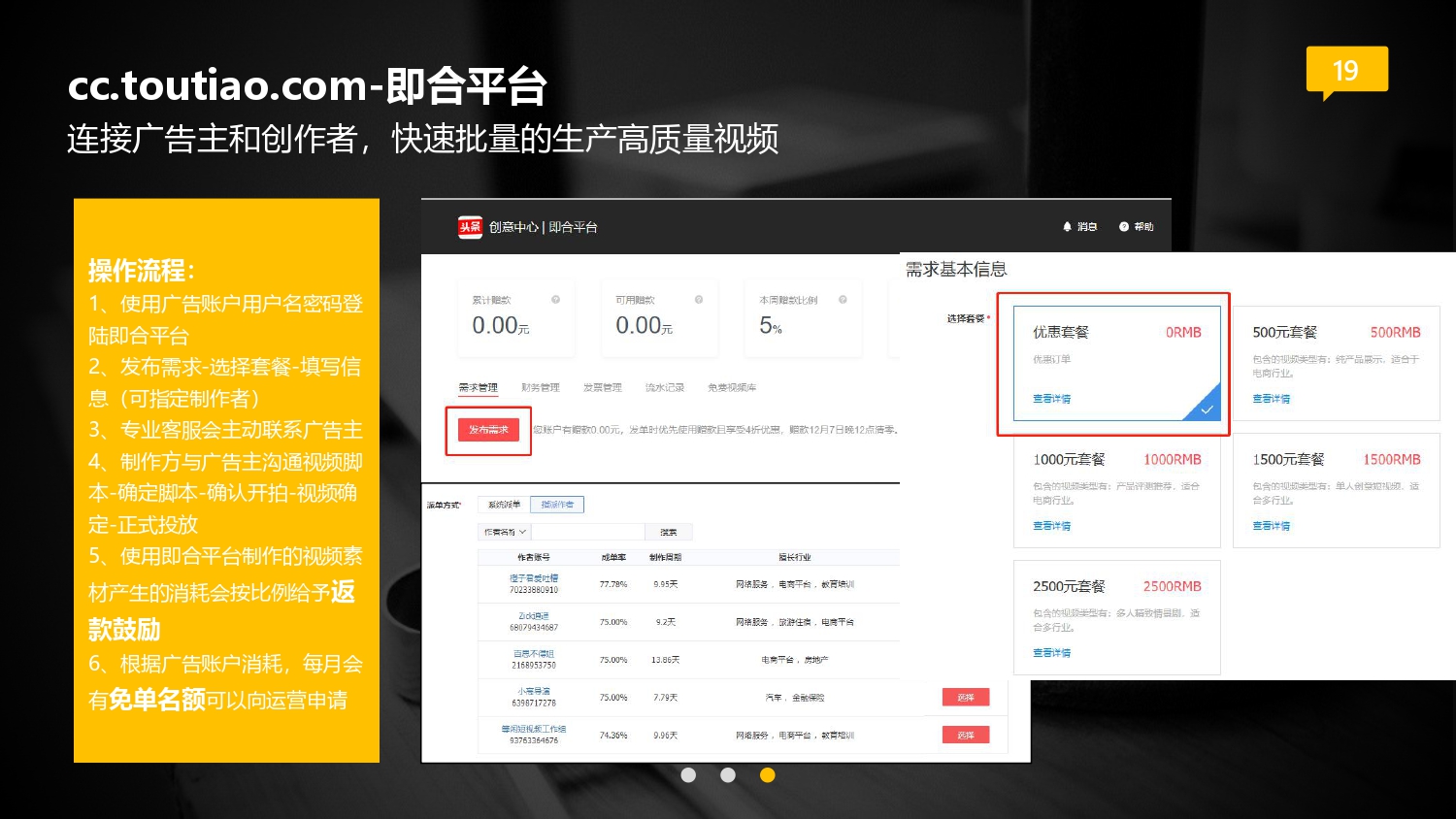Click 选择 for author 小寇导演
The width and height of the screenshot is (1456, 819).
(966, 697)
